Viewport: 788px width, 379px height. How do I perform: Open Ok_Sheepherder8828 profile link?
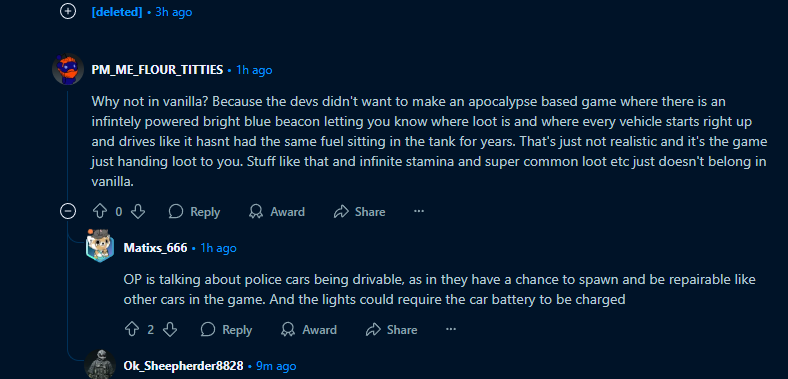[183, 366]
